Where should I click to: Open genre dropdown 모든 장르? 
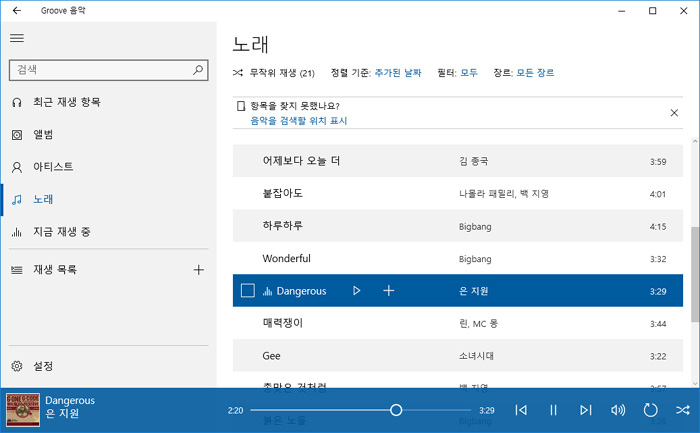click(x=535, y=73)
